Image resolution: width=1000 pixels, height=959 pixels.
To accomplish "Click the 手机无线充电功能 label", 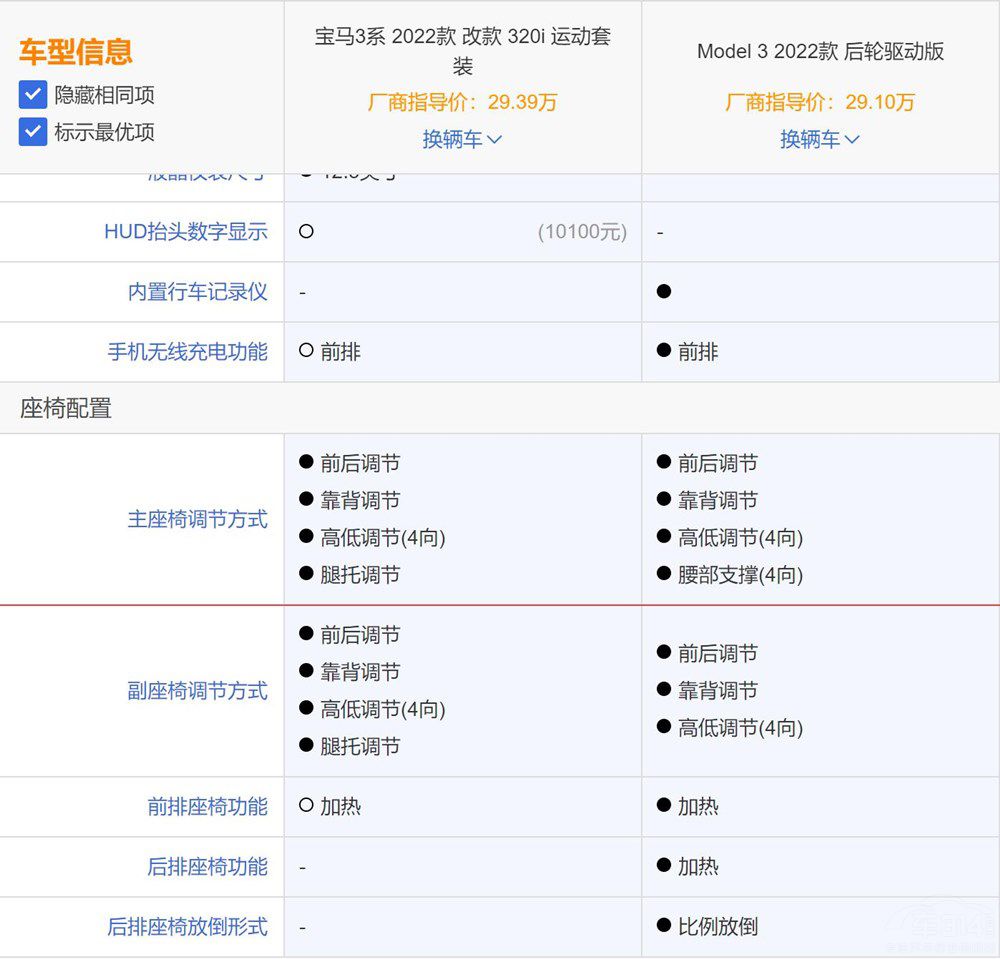I will tap(188, 352).
